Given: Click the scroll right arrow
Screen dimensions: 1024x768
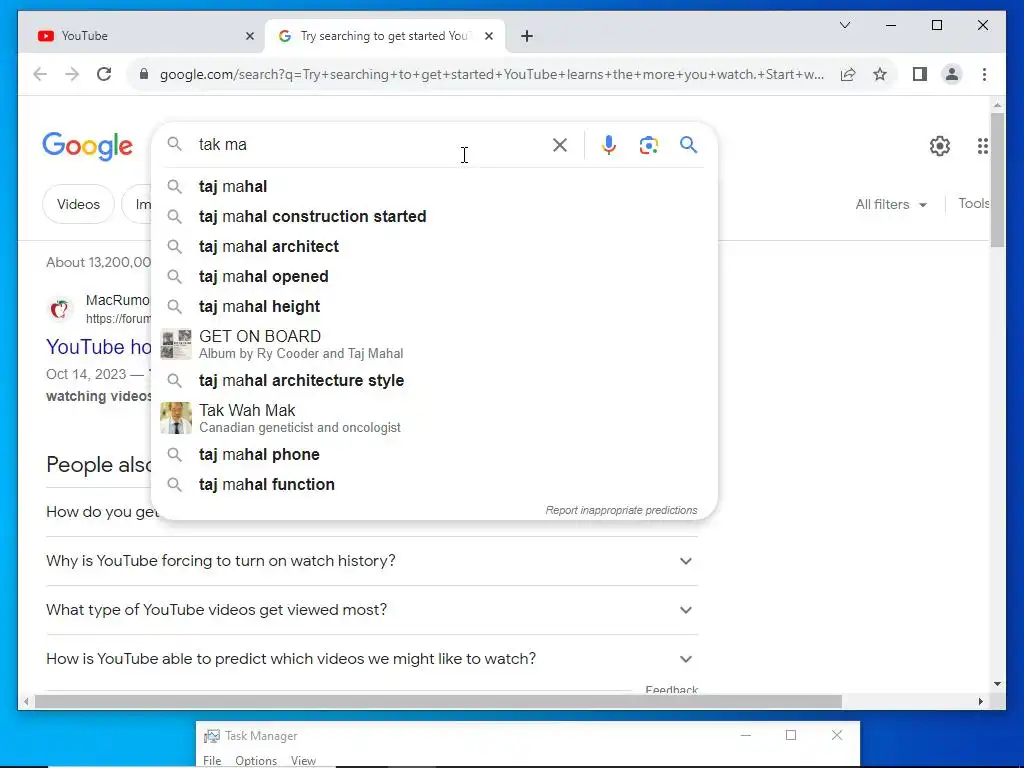Looking at the screenshot, I should pos(980,701).
